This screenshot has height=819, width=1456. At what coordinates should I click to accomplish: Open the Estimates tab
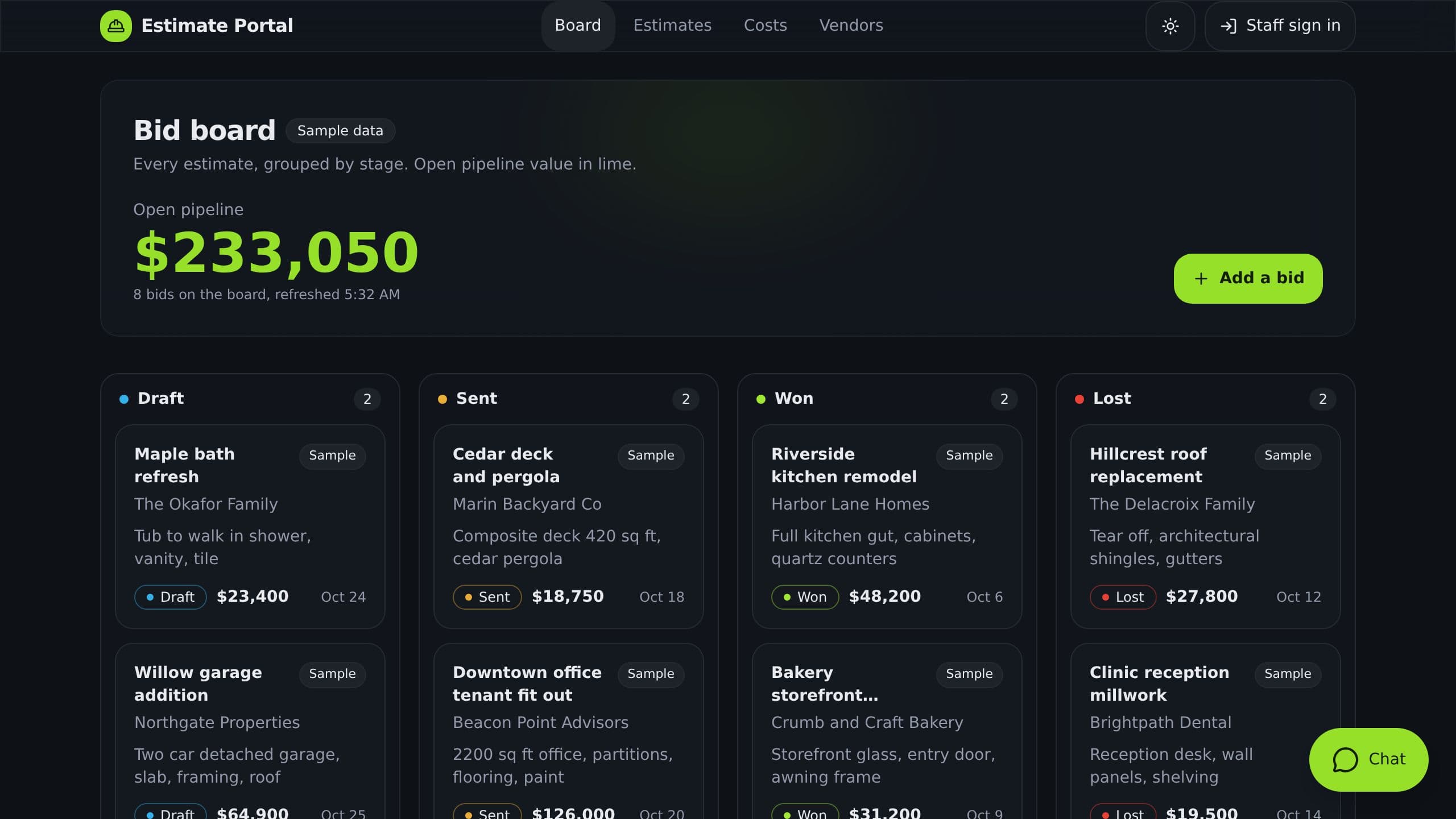pos(672,26)
